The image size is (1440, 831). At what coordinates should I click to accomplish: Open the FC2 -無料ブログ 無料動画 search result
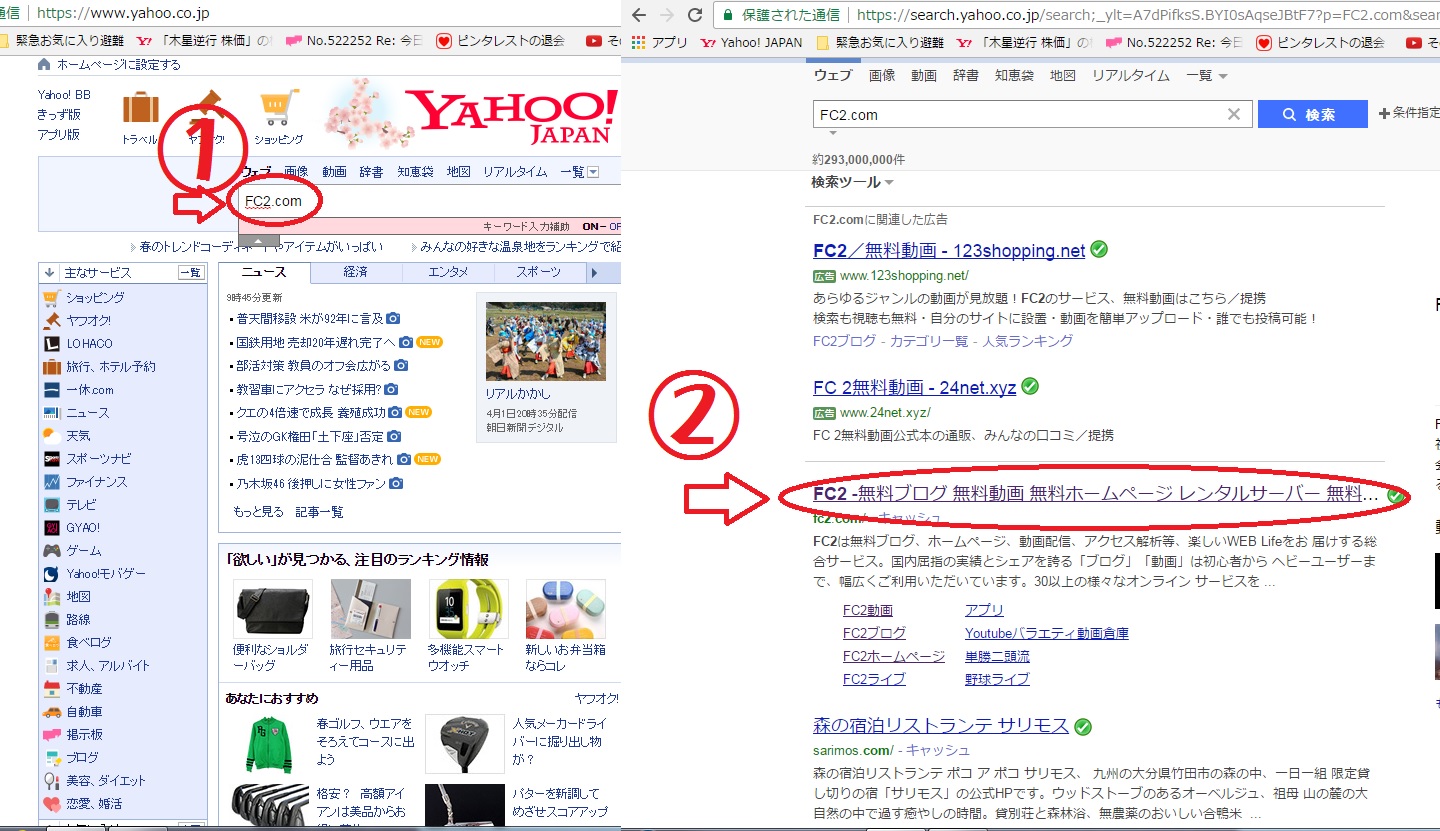(1096, 494)
